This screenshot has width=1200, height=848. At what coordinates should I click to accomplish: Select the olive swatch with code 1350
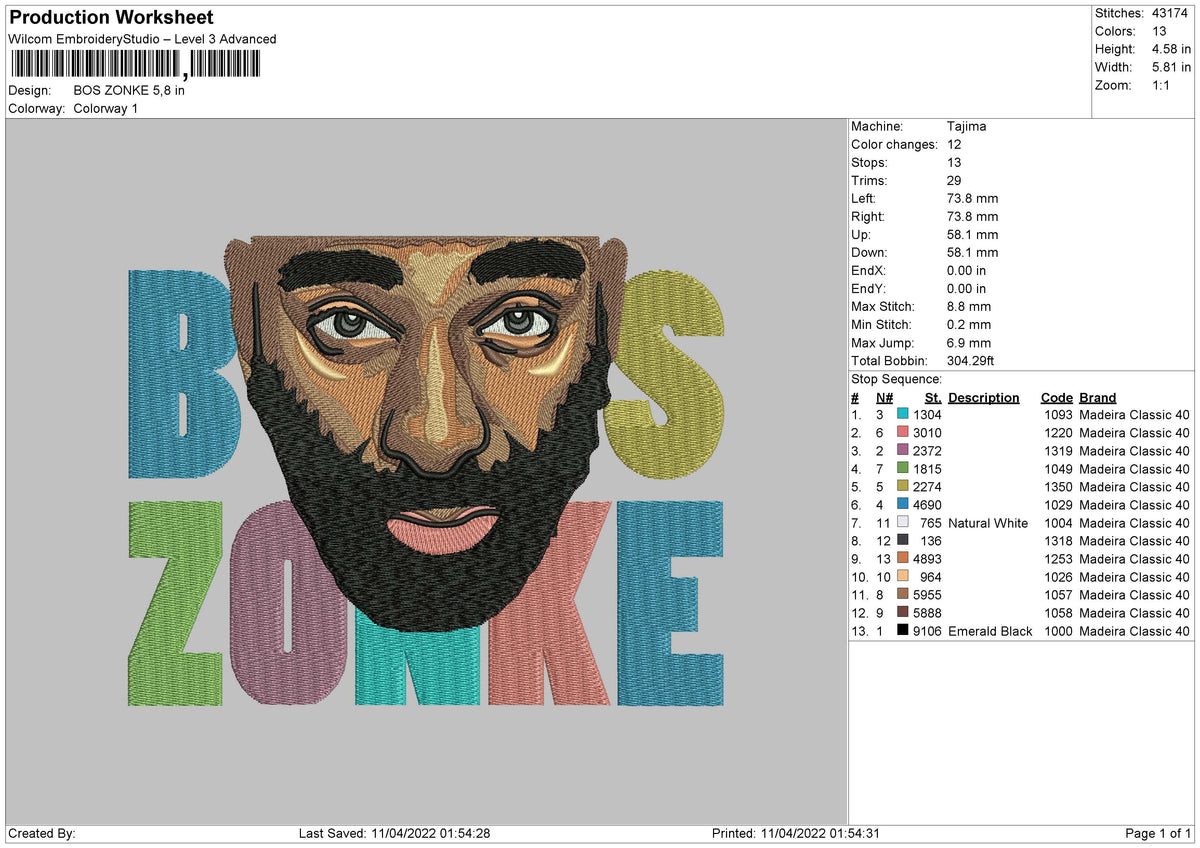click(x=903, y=487)
